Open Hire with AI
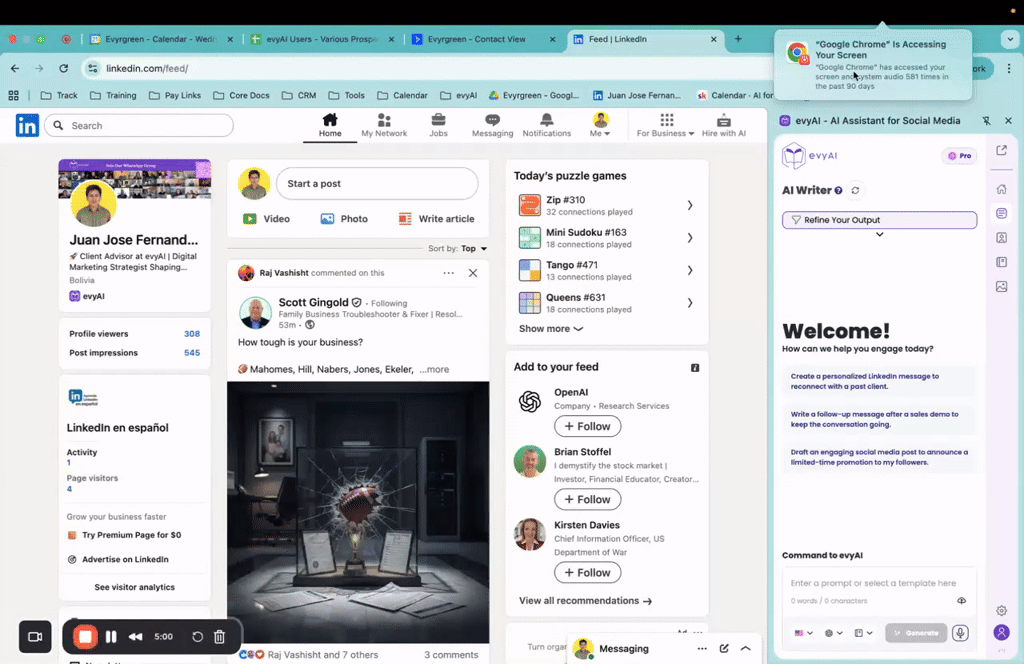The image size is (1024, 664). (x=724, y=125)
